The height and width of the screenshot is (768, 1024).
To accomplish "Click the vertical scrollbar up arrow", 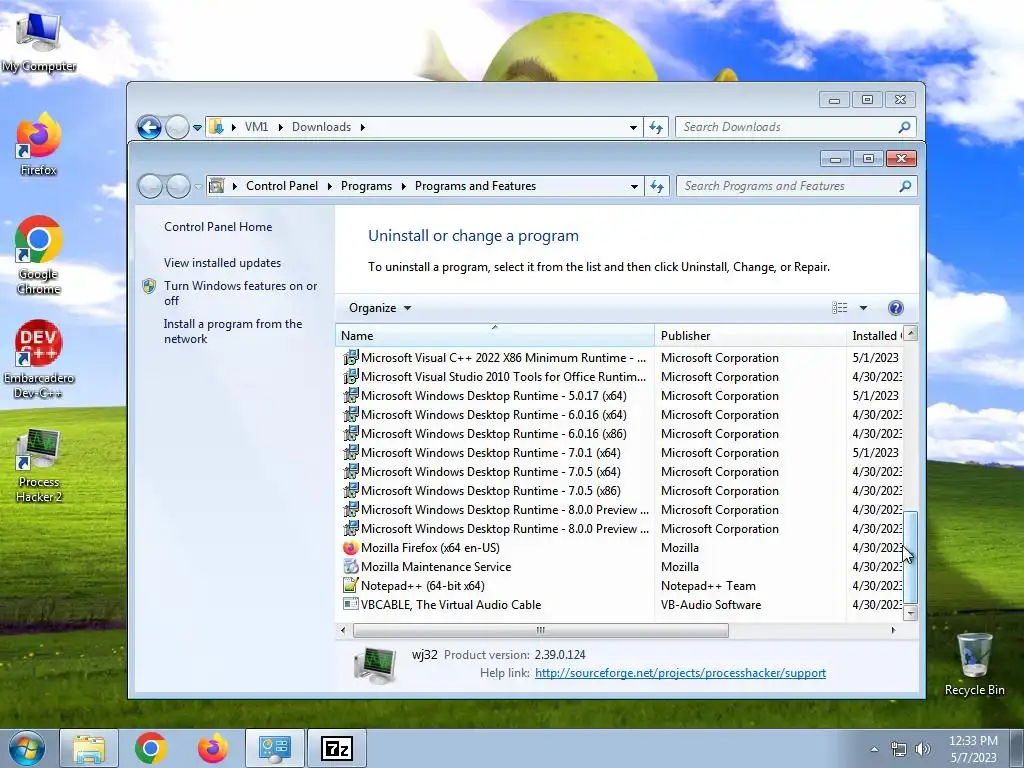I will [x=910, y=333].
